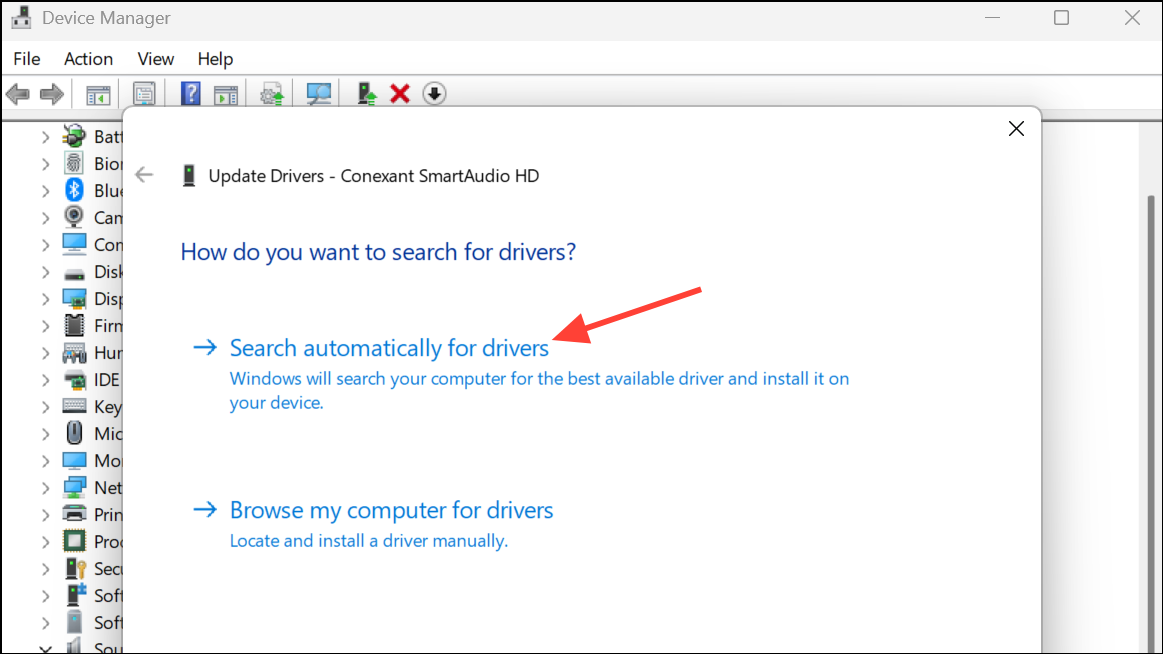Select the Bio tree row label

tap(108, 164)
